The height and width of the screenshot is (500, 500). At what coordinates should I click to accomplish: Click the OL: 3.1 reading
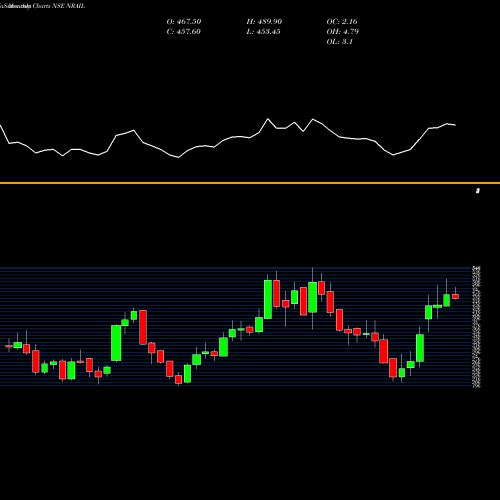point(340,42)
